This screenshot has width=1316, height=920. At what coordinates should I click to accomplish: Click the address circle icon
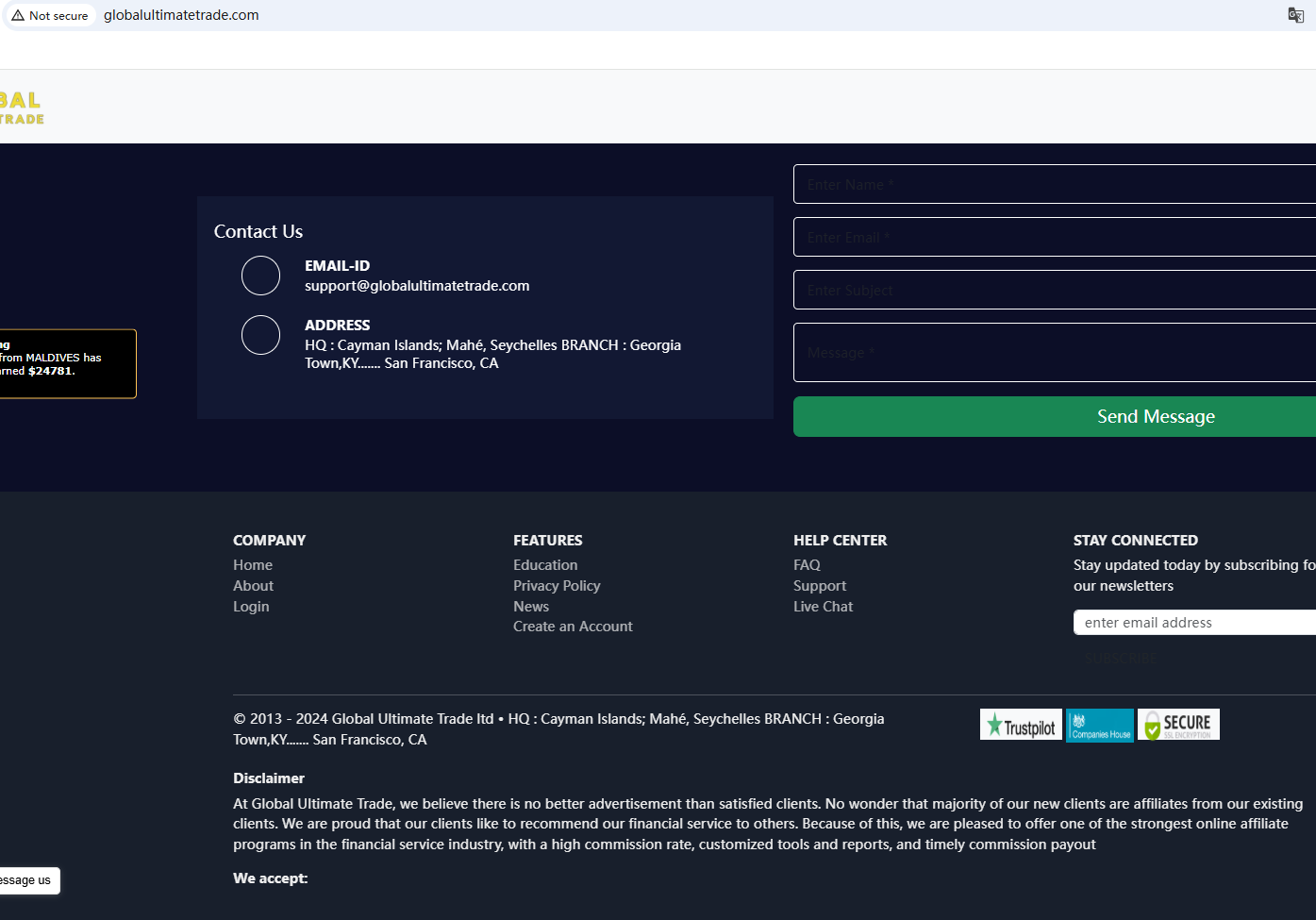260,335
